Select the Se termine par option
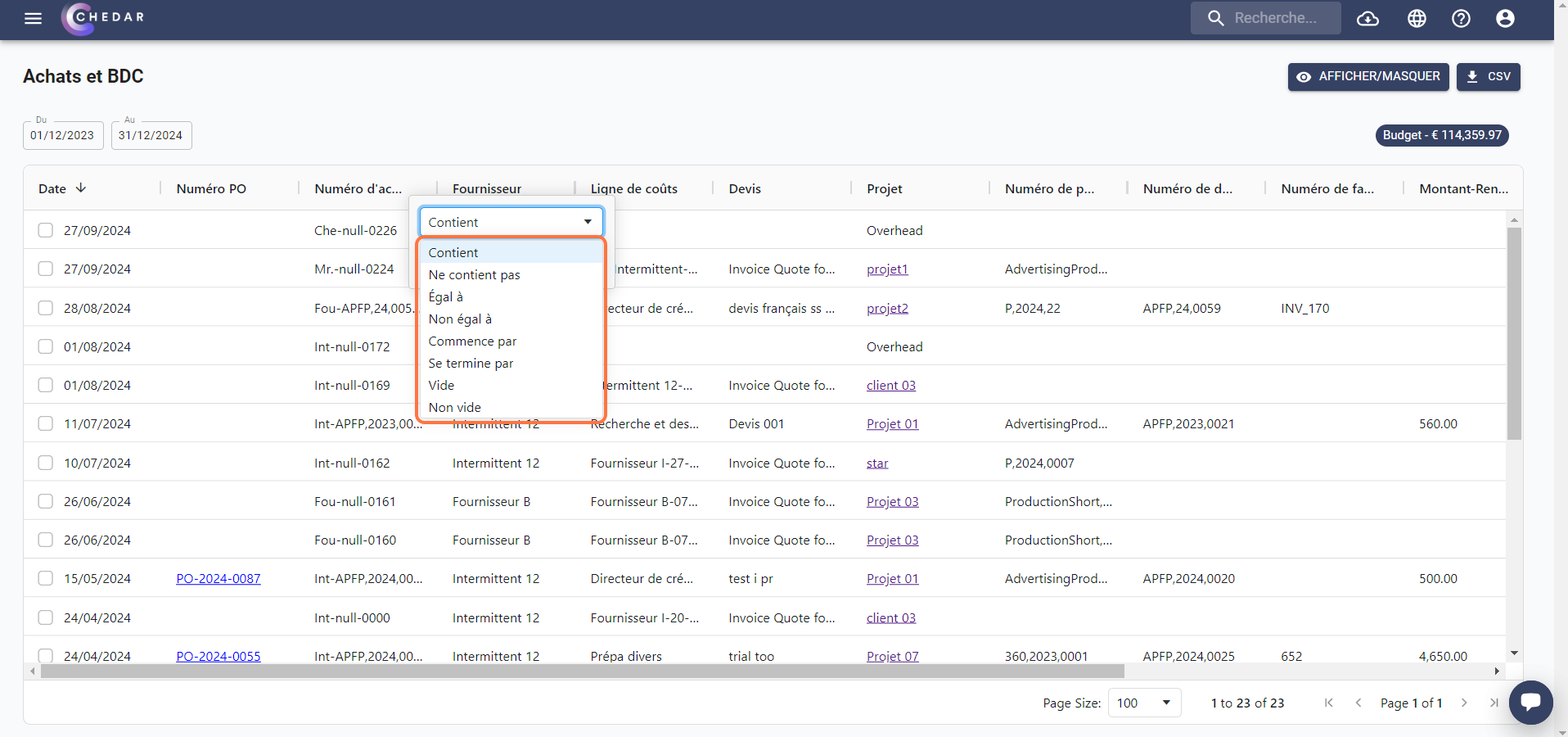 (511, 363)
